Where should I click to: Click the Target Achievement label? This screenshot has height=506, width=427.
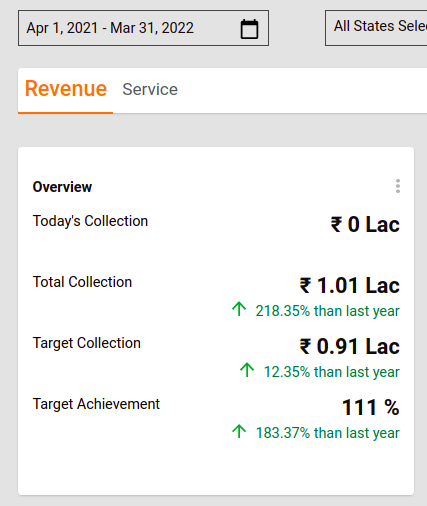tap(96, 404)
